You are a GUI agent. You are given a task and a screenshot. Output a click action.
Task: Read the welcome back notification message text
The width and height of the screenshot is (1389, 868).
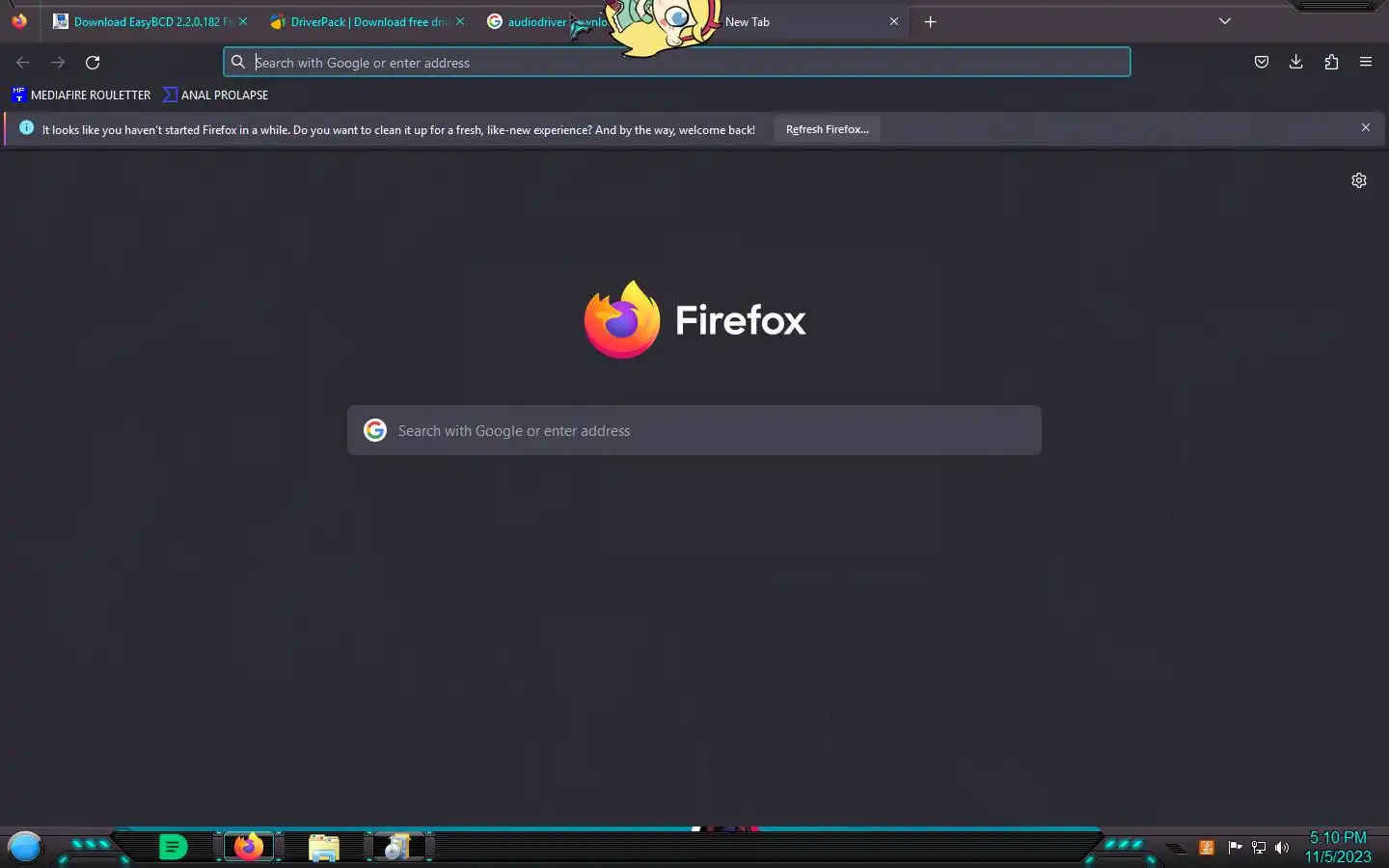(398, 129)
